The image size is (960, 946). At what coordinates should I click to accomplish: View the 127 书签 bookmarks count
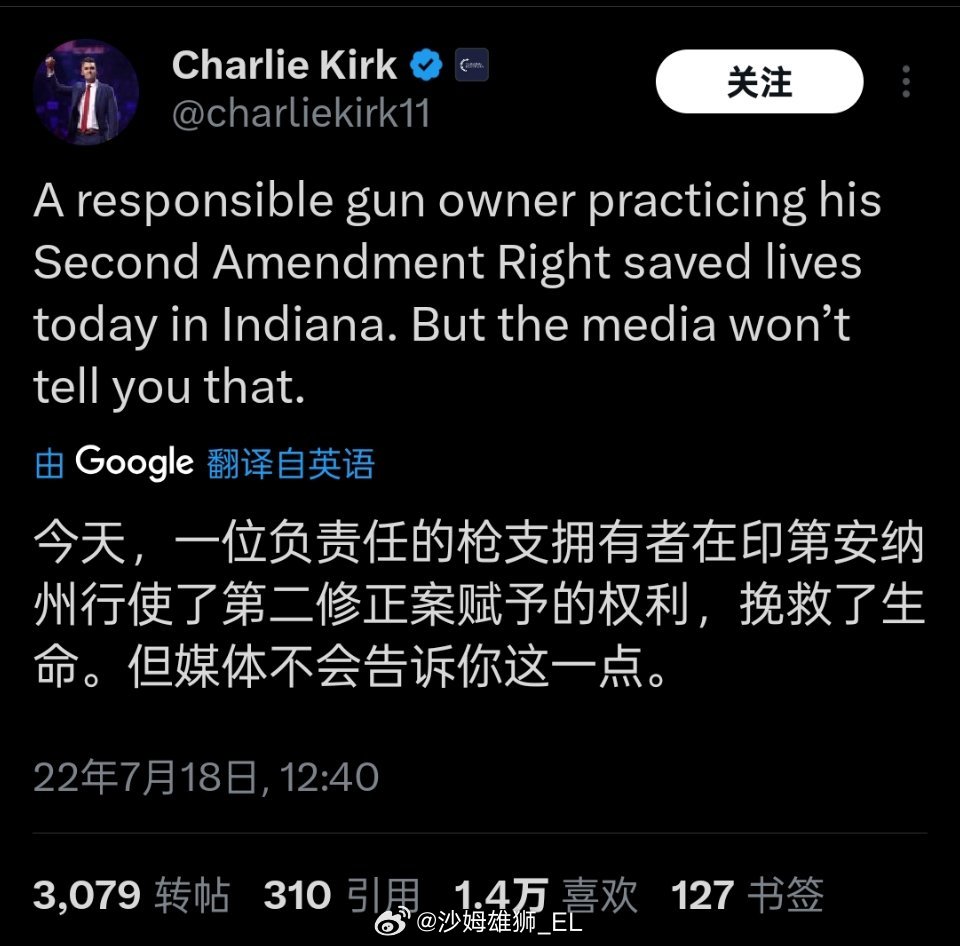click(748, 895)
